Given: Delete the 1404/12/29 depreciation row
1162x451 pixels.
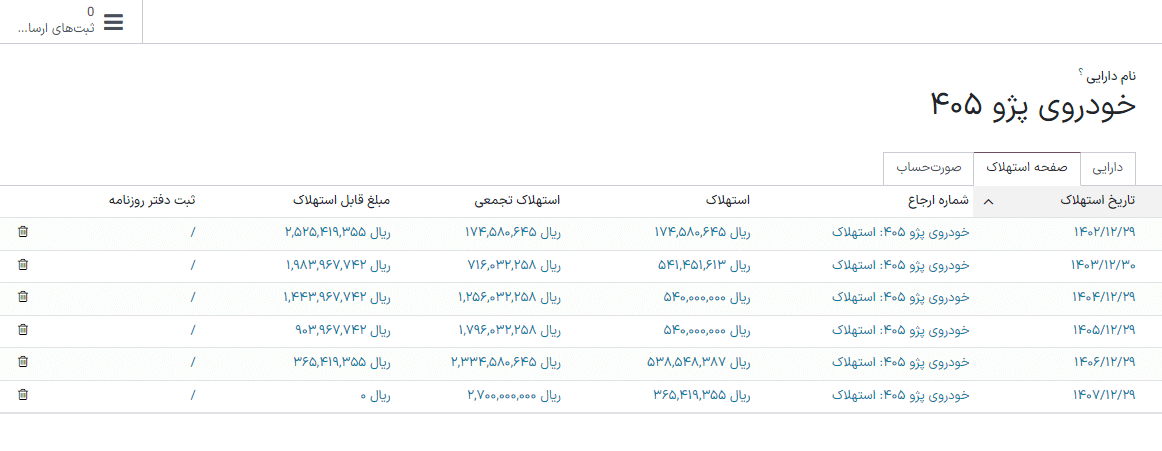Looking at the screenshot, I should point(23,297).
